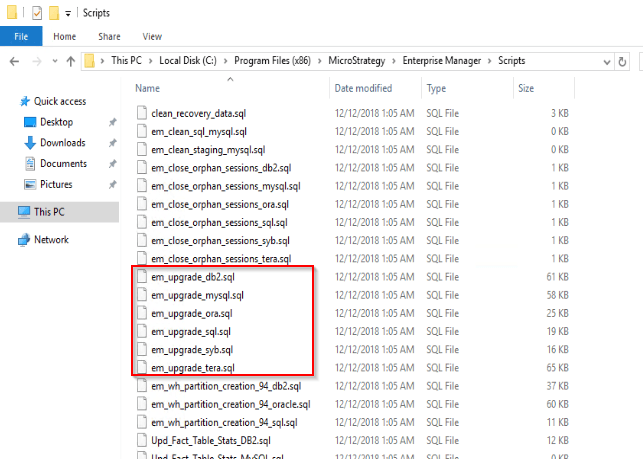Screen dimensions: 643x459
Task: Open the File menu
Action: tap(21, 37)
